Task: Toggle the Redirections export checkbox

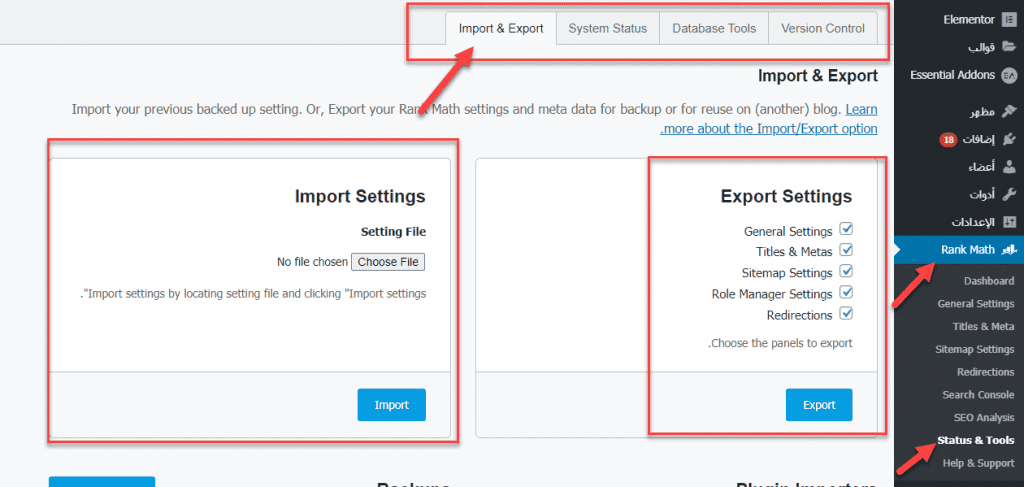Action: [x=846, y=314]
